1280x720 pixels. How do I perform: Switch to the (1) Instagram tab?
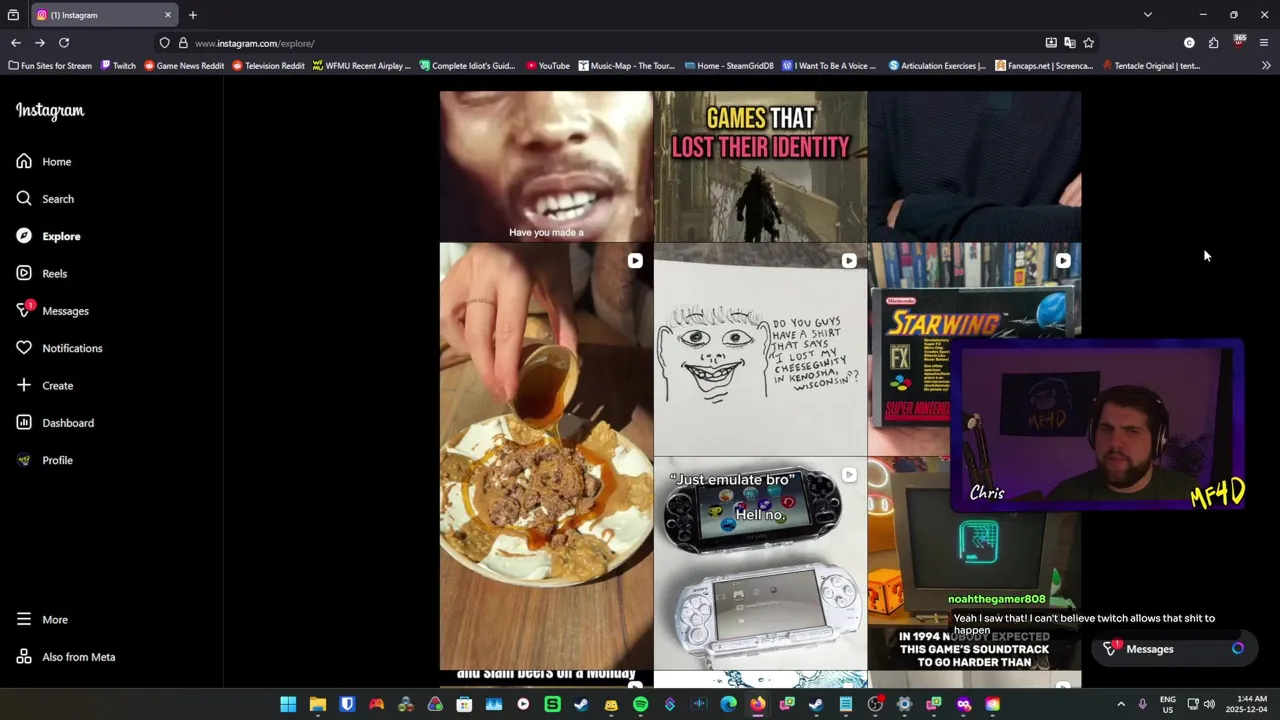tap(105, 15)
